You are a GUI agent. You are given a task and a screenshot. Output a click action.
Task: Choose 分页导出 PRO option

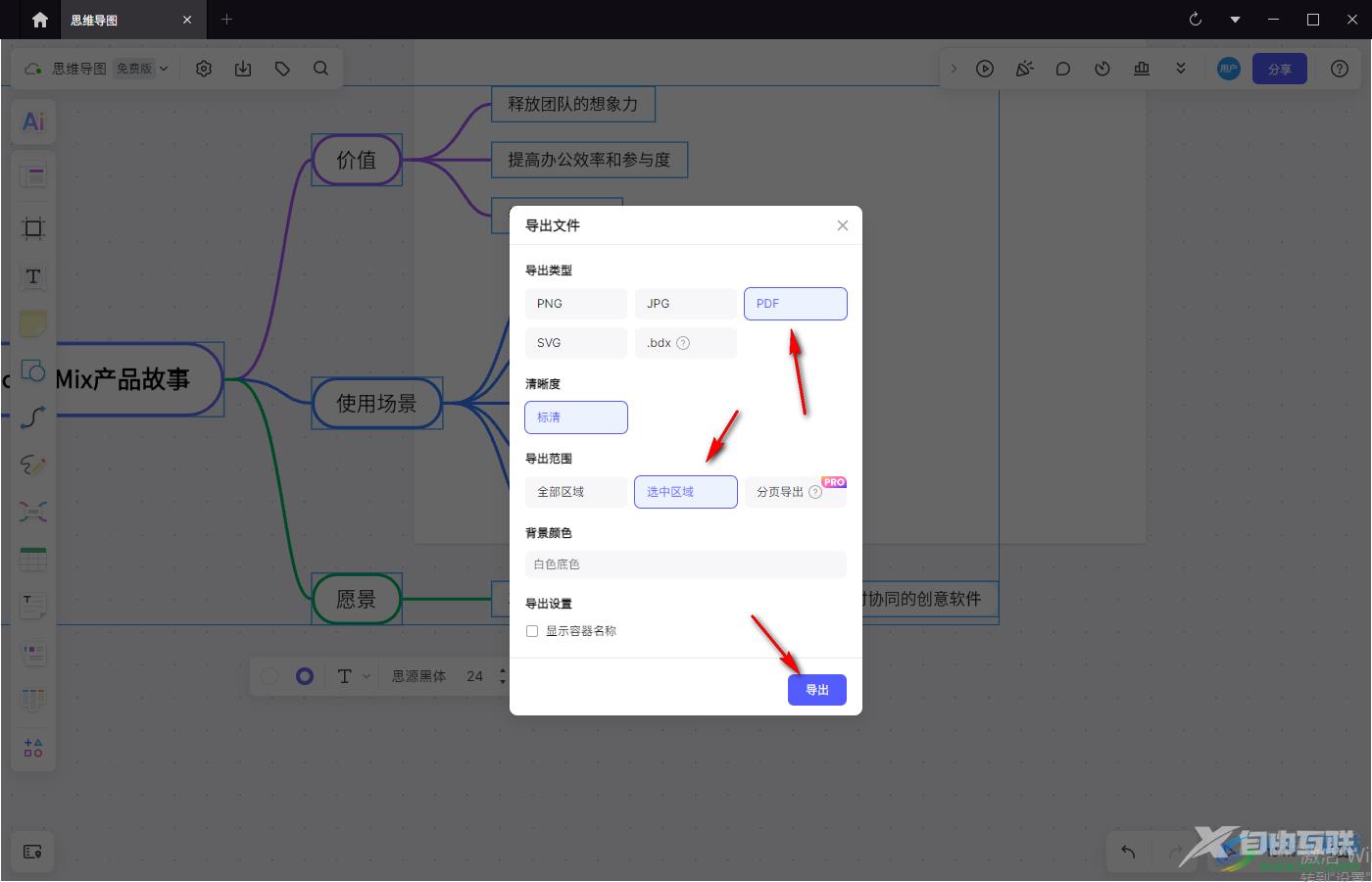coord(796,492)
